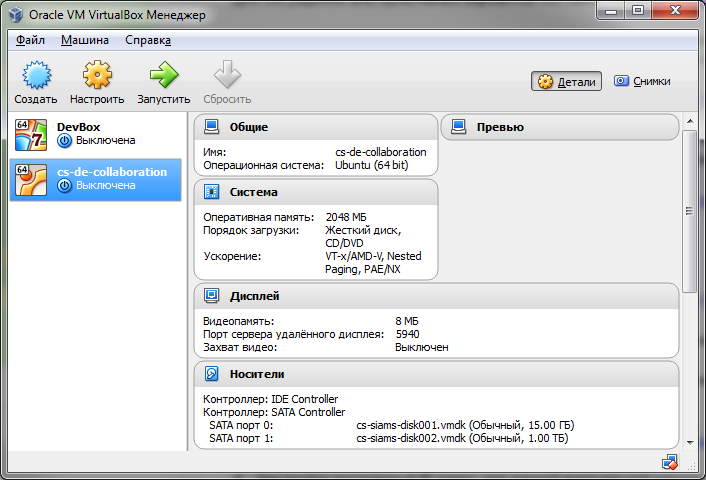706x480 pixels.
Task: Open settings via Настроить gear icon
Action: [97, 75]
